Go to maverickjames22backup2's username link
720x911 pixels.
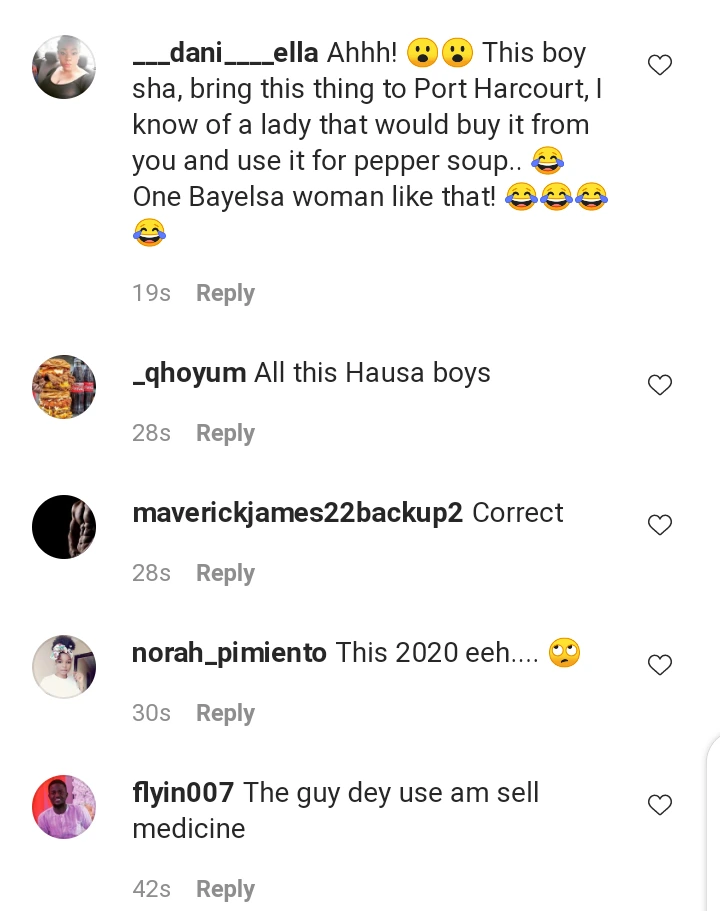coord(297,513)
